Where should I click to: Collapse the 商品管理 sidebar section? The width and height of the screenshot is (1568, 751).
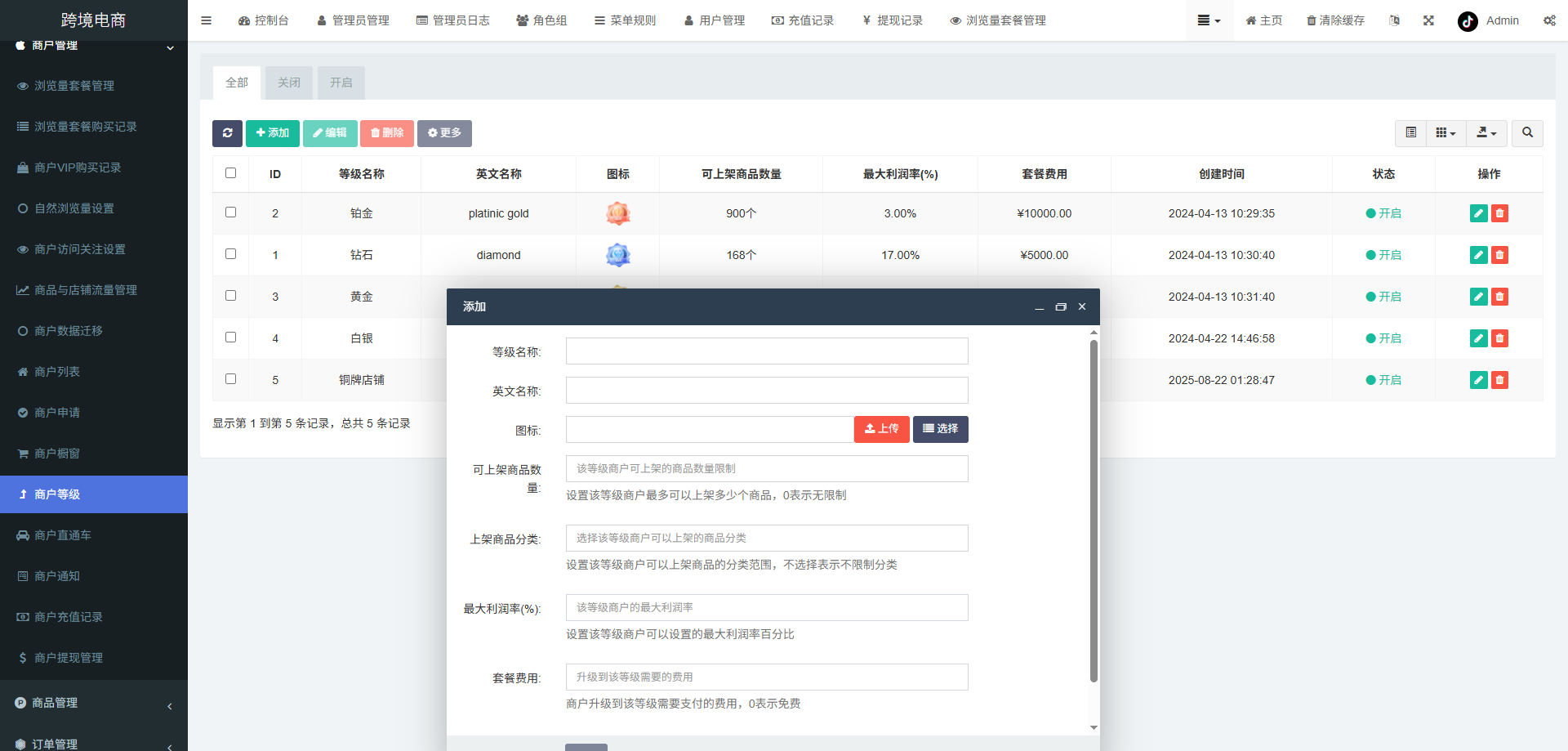(x=94, y=702)
